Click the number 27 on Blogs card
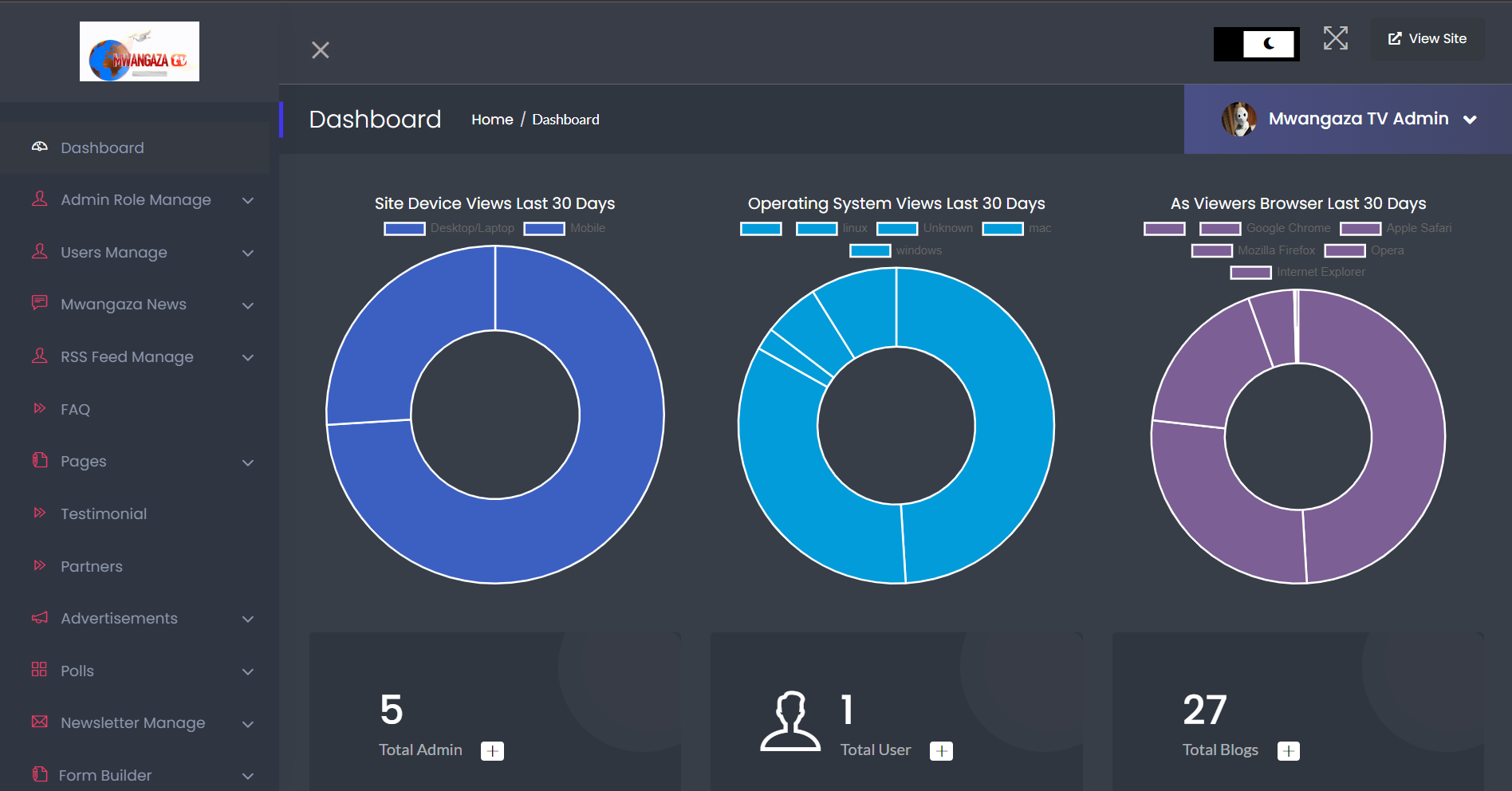 (x=1204, y=710)
